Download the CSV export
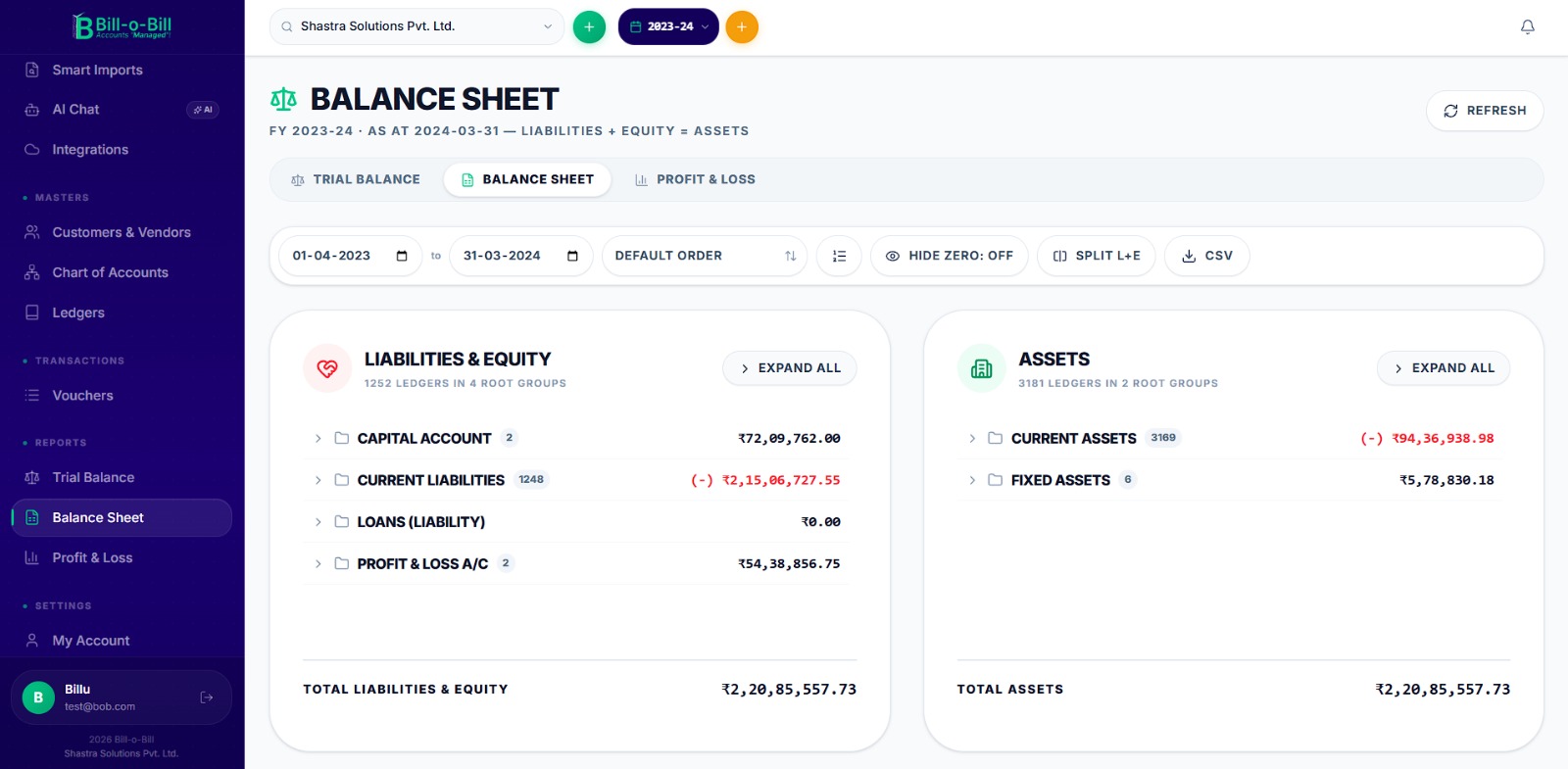Viewport: 1568px width, 769px height. [x=1207, y=256]
